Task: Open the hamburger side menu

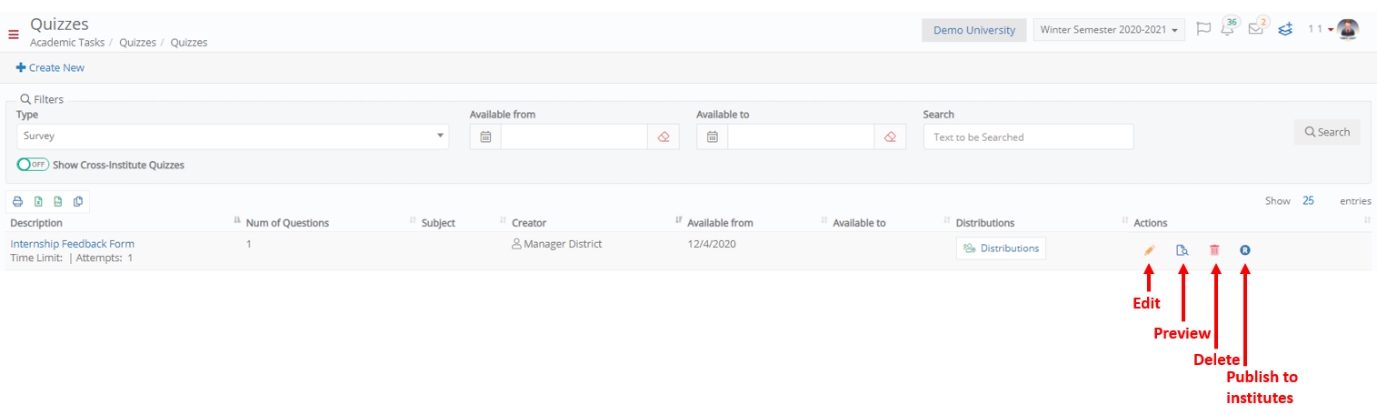Action: point(13,34)
